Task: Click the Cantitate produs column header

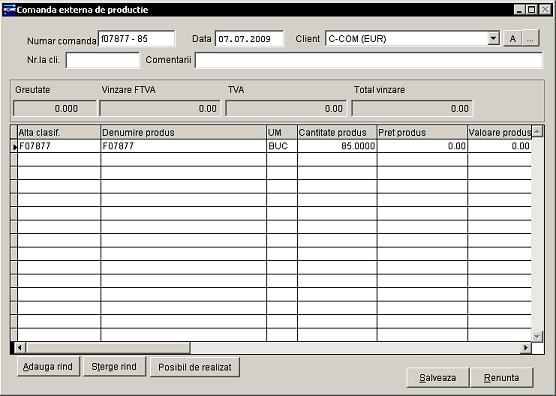Action: tap(337, 132)
